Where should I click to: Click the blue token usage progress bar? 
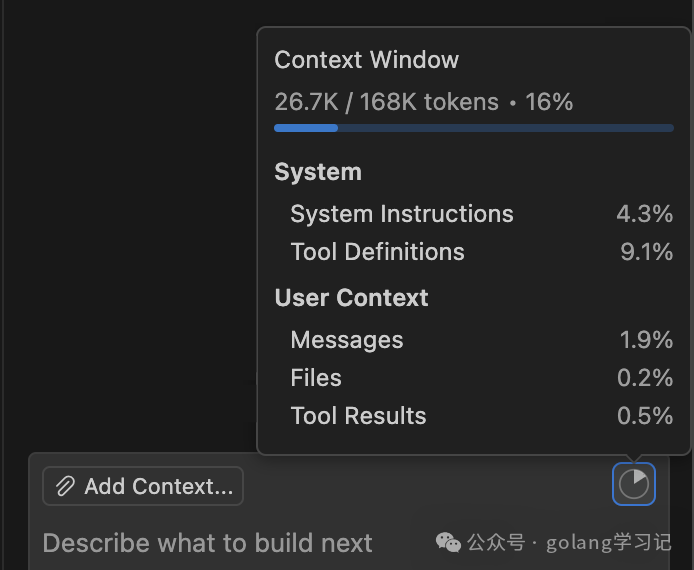pos(474,128)
